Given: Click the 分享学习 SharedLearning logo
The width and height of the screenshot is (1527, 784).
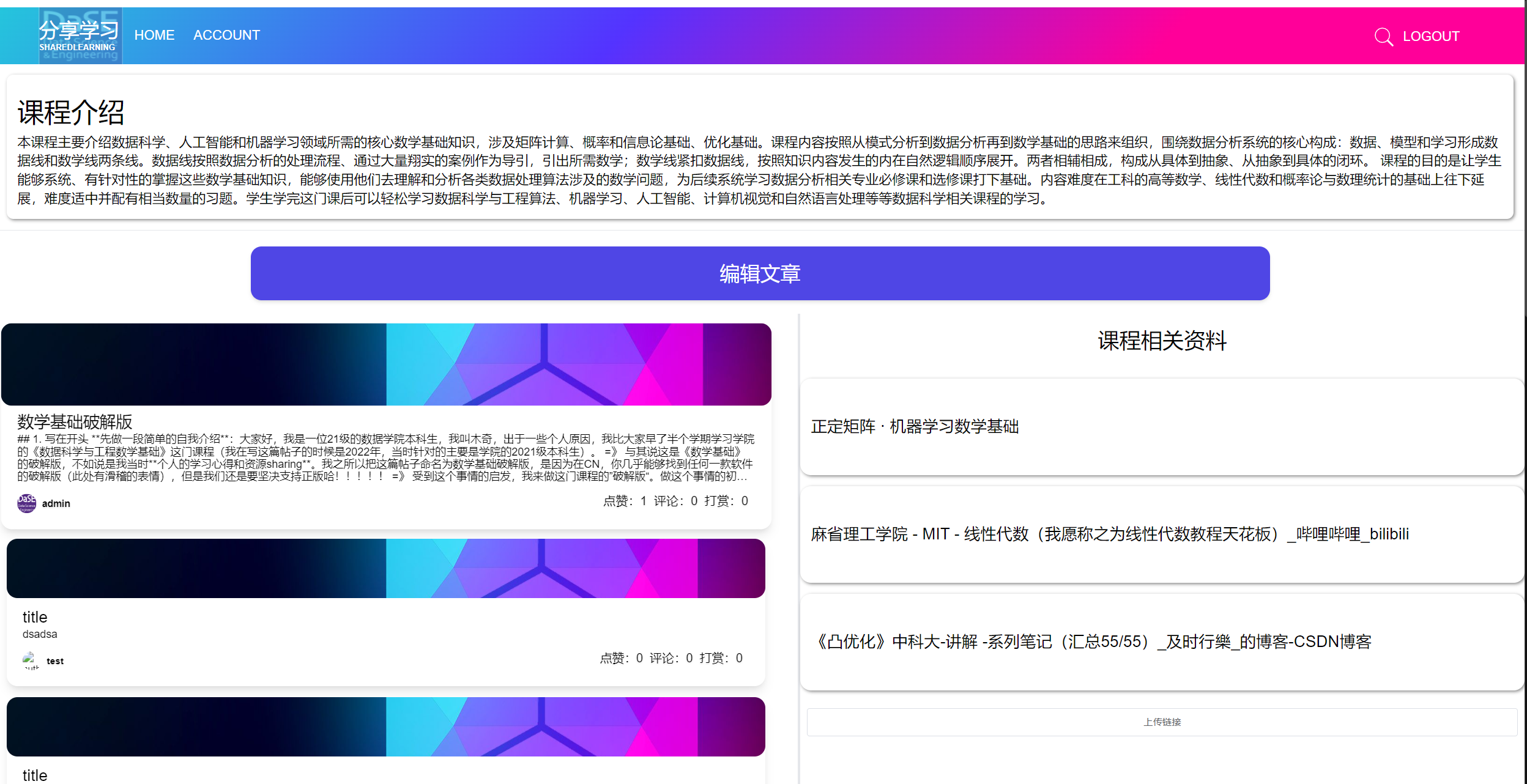Looking at the screenshot, I should pyautogui.click(x=80, y=35).
